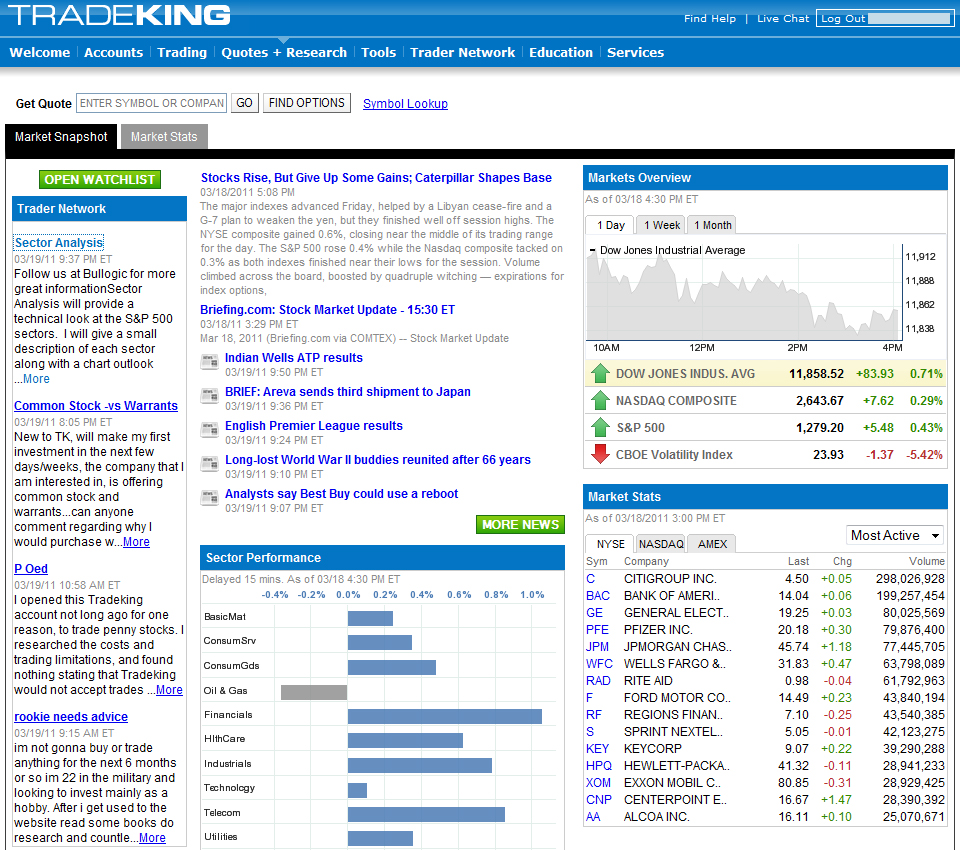Show the 1 Week chart tab
960x850 pixels.
[662, 225]
